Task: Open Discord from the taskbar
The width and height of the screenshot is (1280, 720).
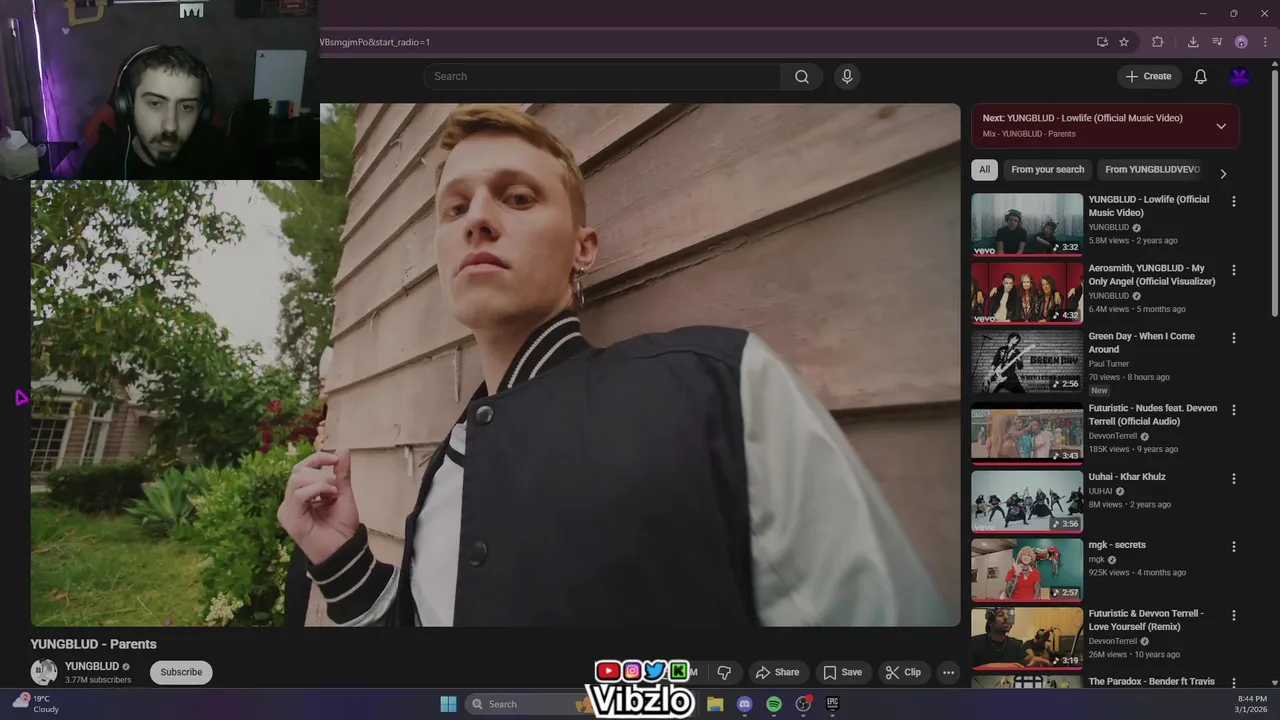Action: 744,704
